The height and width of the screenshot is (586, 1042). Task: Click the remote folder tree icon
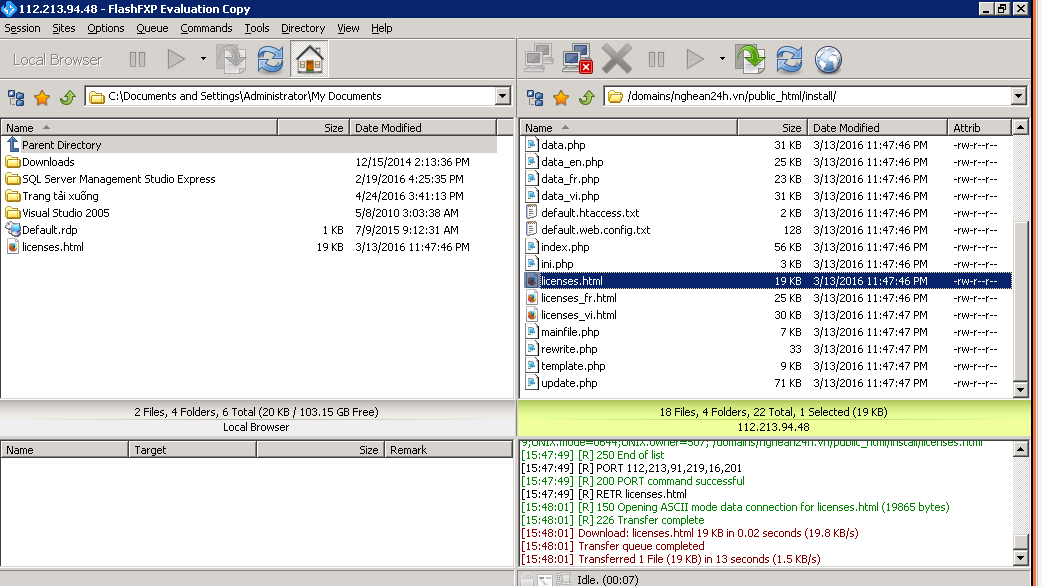[x=535, y=98]
